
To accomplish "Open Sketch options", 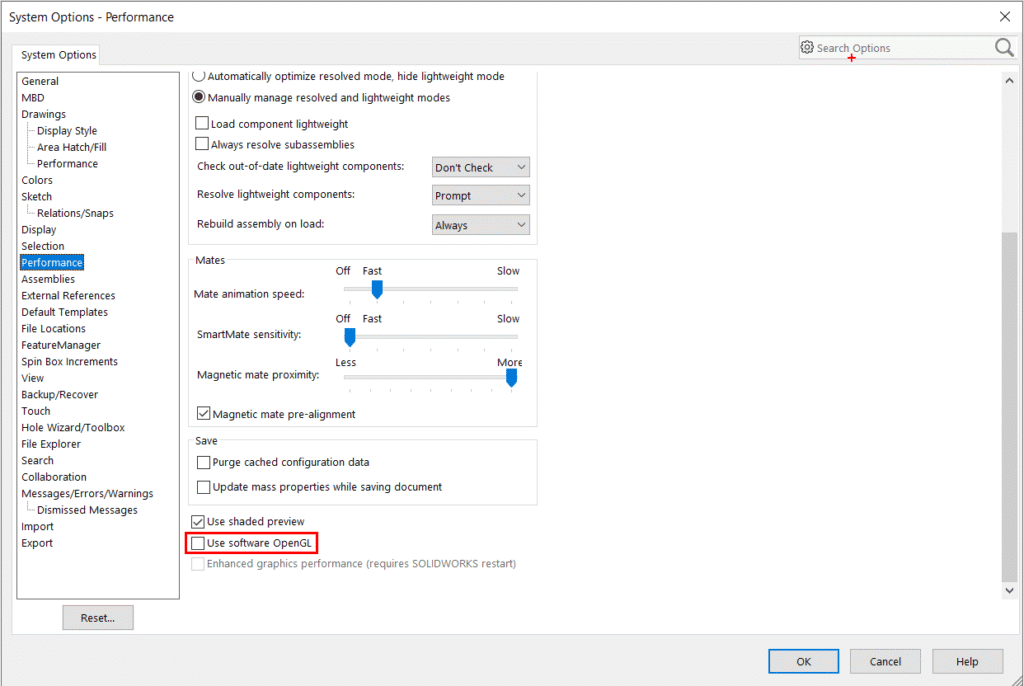I will (x=36, y=197).
